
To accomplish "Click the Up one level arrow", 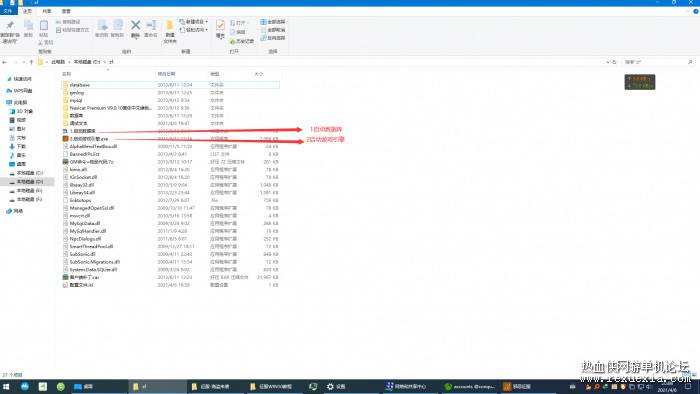I will pos(31,62).
